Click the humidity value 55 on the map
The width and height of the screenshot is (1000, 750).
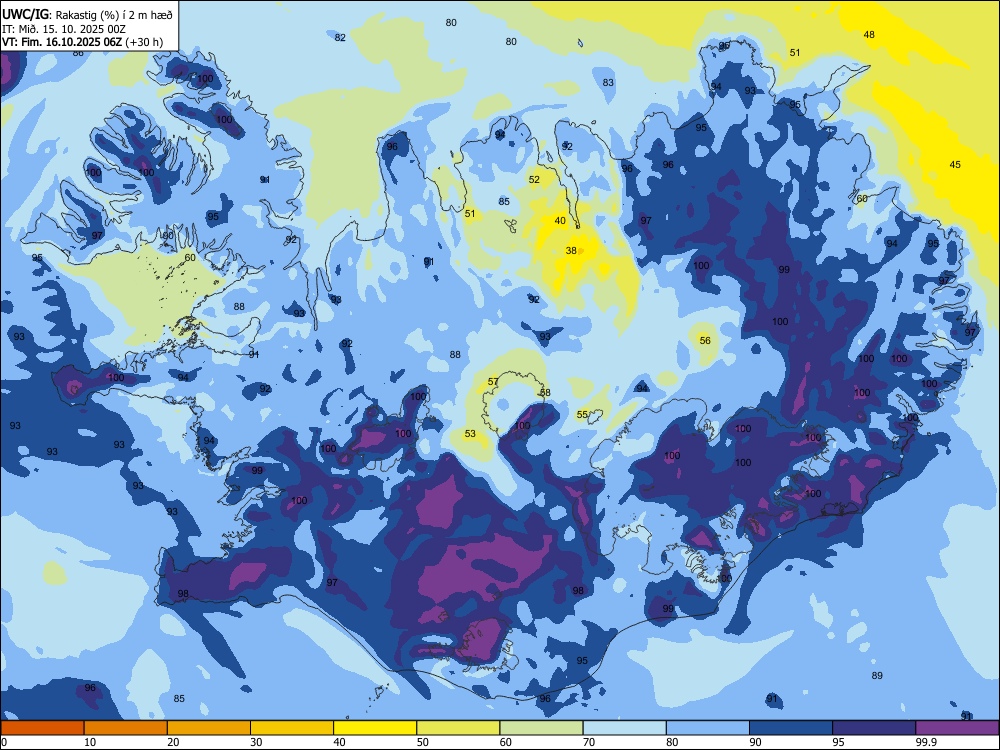tap(582, 415)
